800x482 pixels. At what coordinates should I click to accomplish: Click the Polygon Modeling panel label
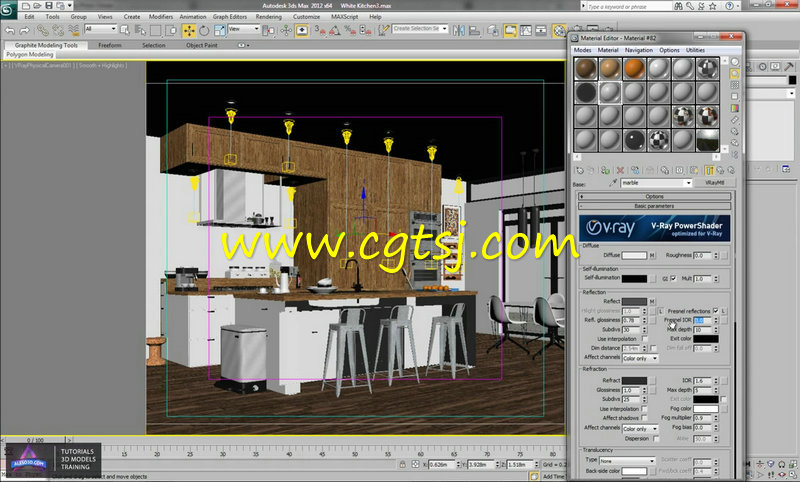[30, 54]
